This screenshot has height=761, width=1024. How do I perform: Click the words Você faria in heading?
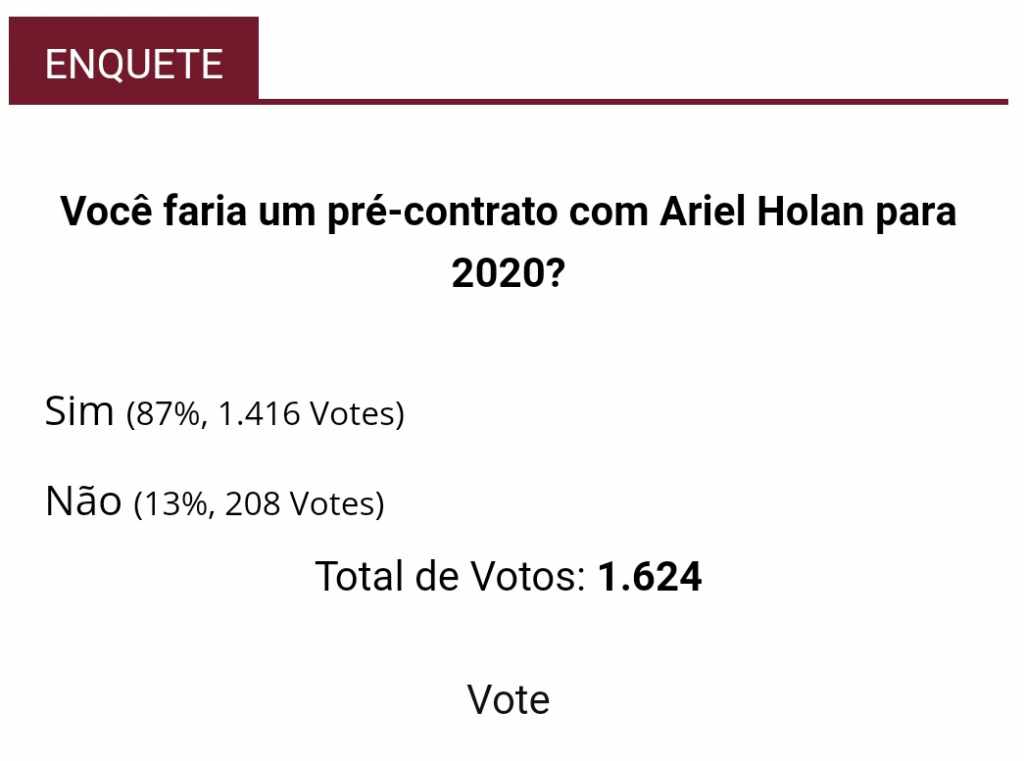(153, 211)
